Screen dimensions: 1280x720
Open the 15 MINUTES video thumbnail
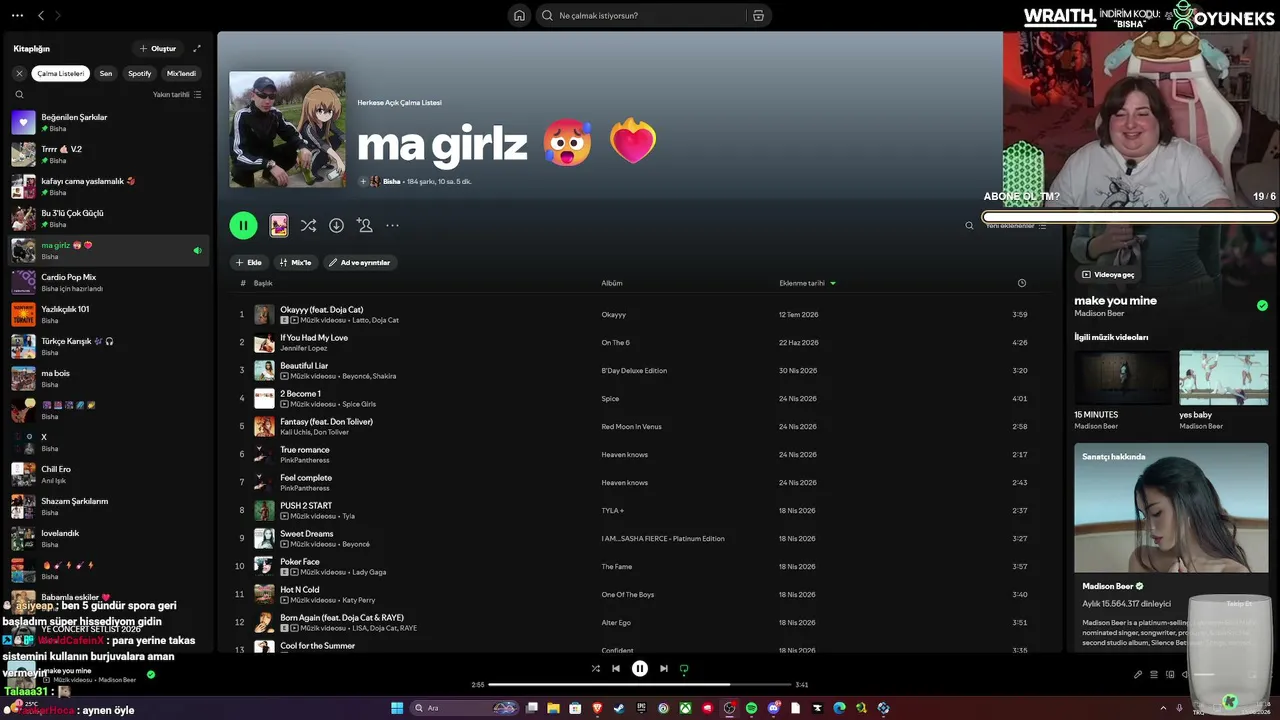1122,377
